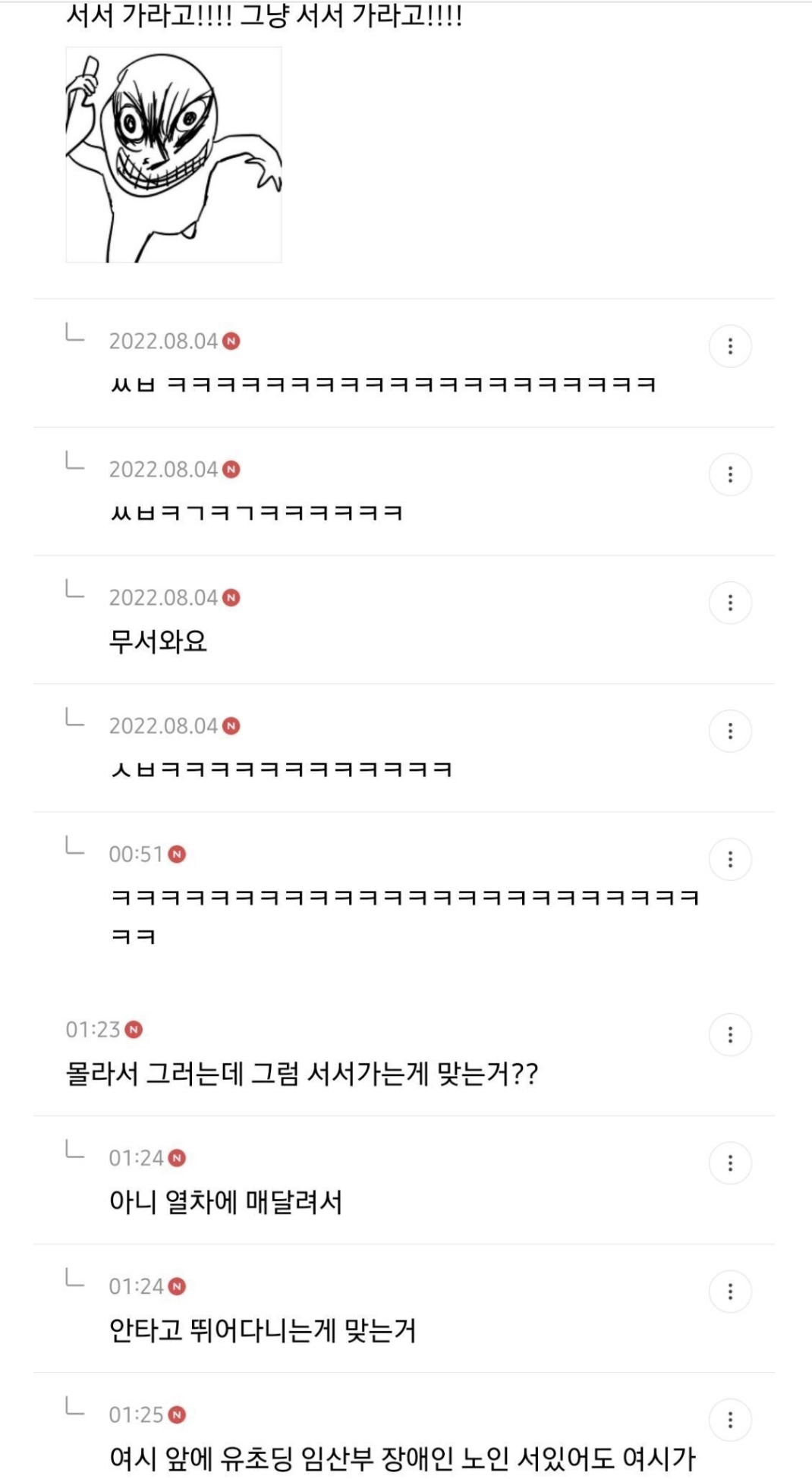Click the 00:51 reply timestamp
The image size is (812, 1479).
point(136,854)
